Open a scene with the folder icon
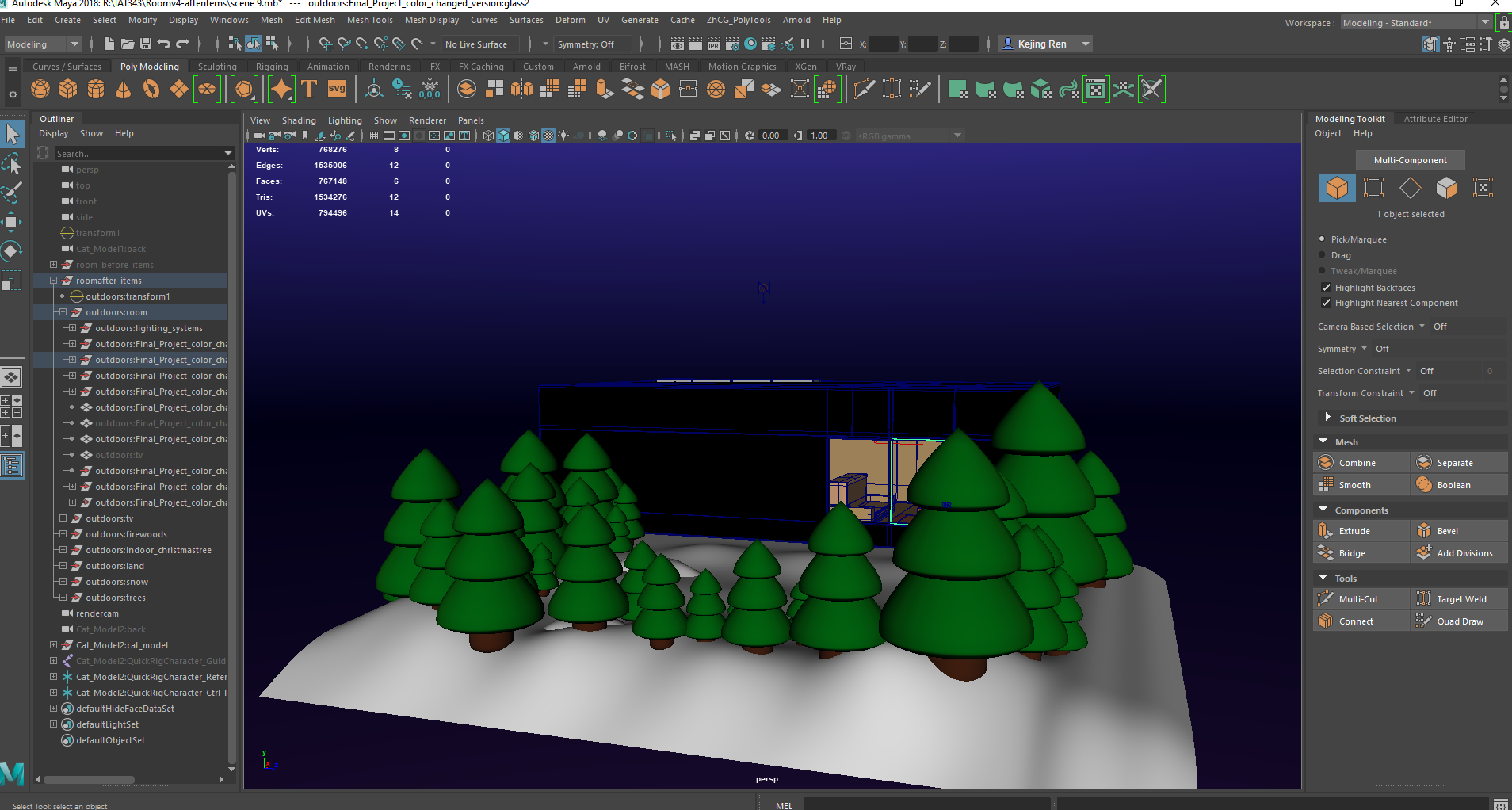The height and width of the screenshot is (810, 1512). [128, 44]
